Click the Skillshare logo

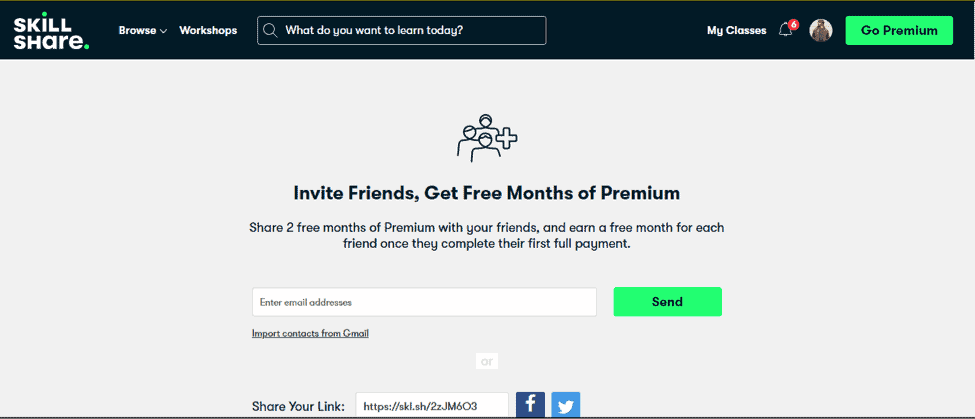coord(51,30)
